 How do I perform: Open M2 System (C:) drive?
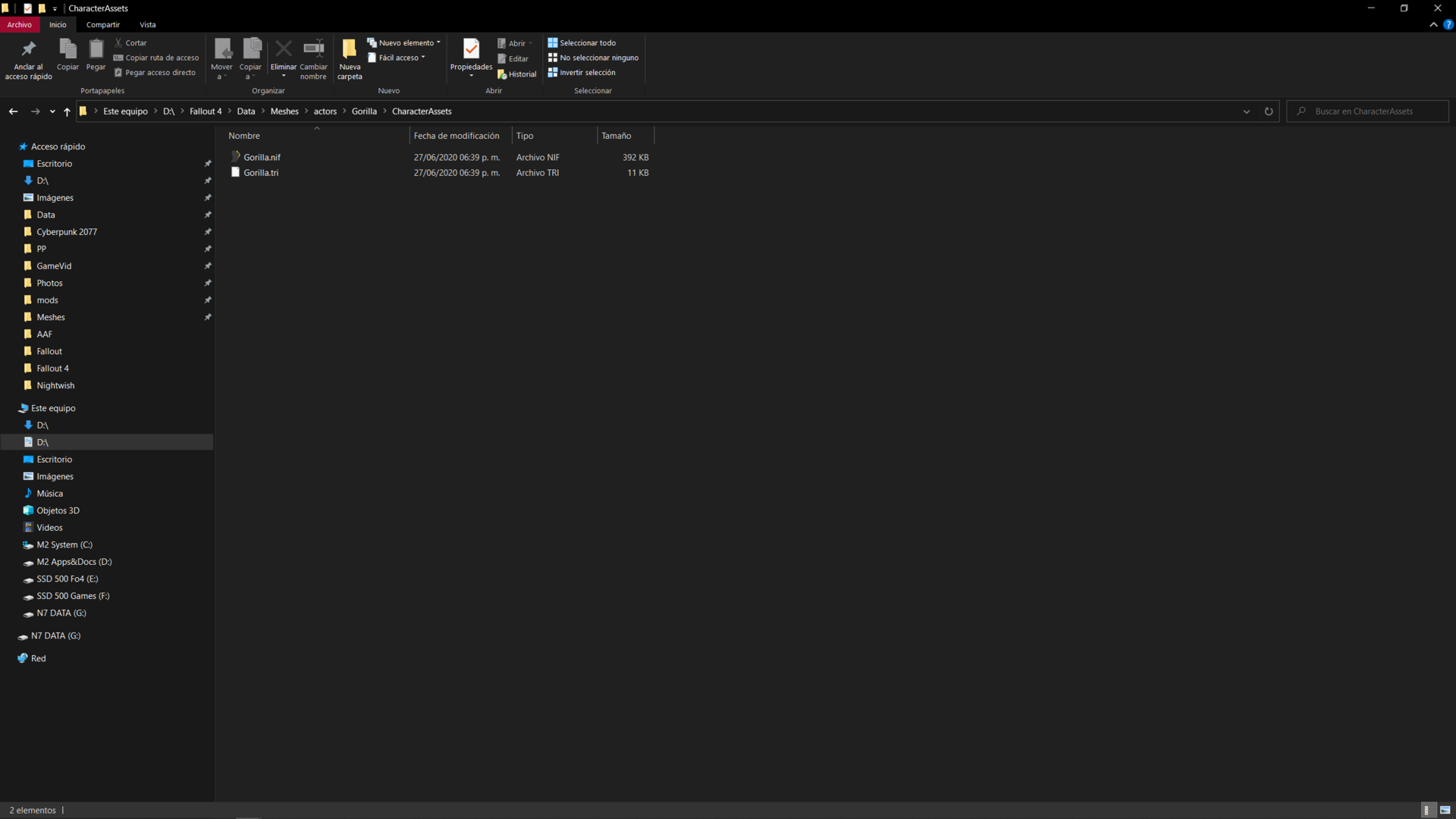pos(64,545)
